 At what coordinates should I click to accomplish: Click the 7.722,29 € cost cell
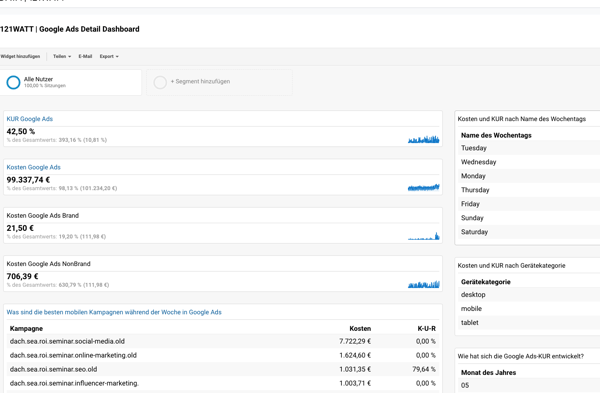point(355,341)
